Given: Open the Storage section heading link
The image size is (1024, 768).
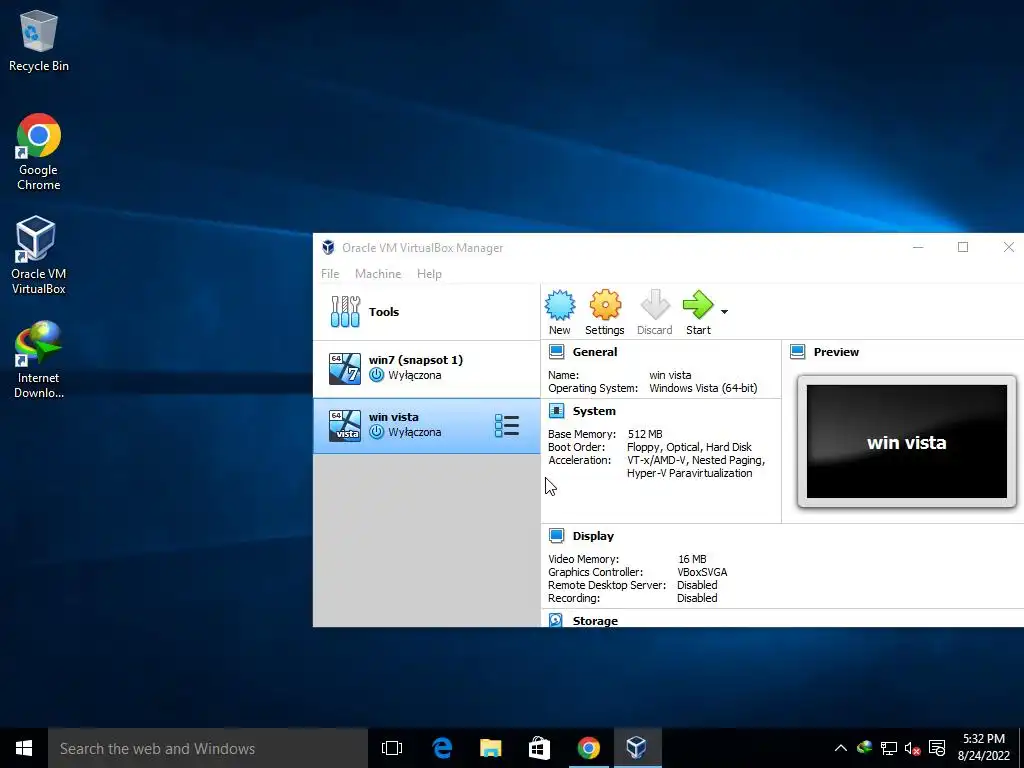Looking at the screenshot, I should point(595,620).
